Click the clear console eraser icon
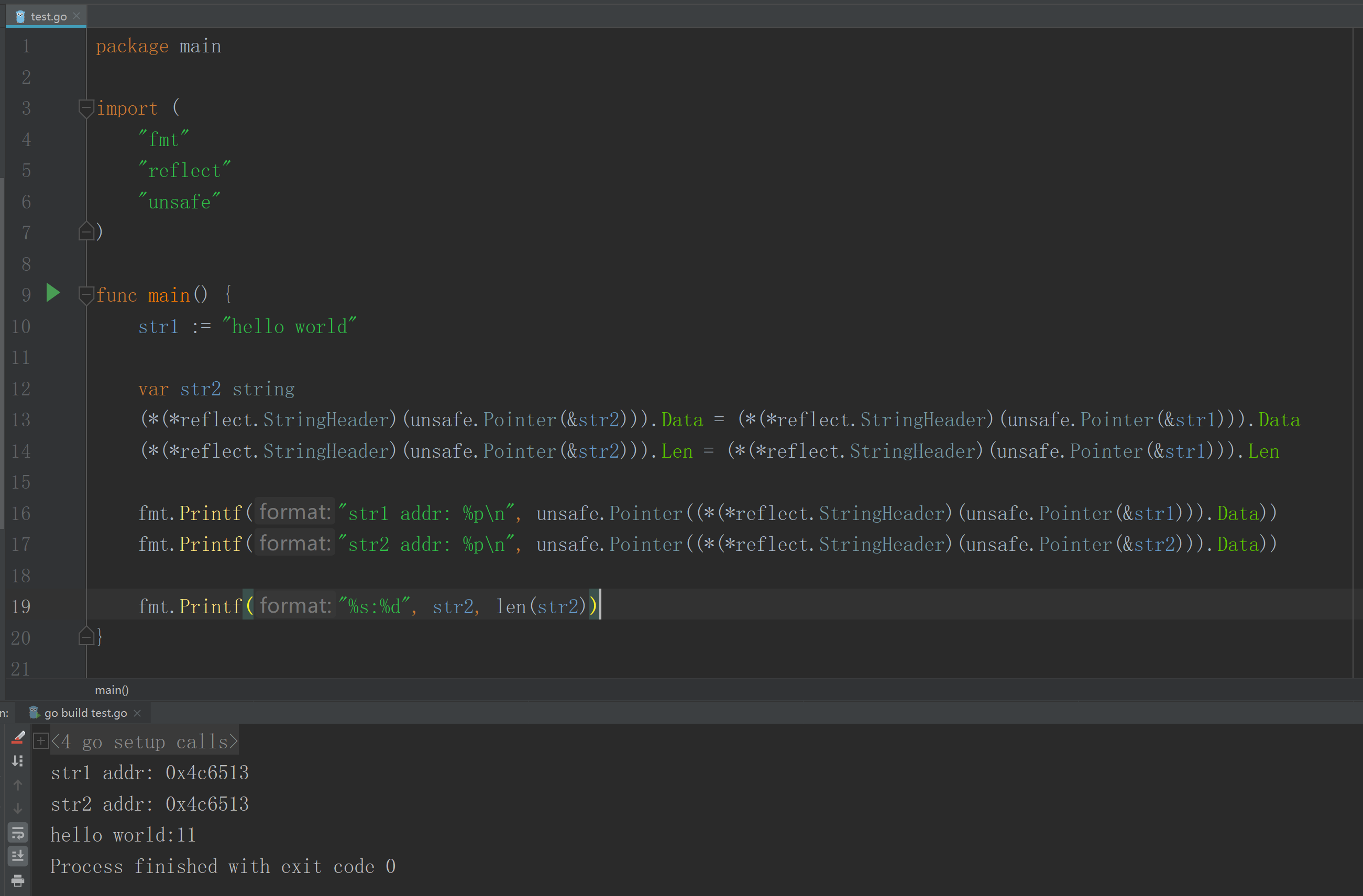 coord(18,737)
